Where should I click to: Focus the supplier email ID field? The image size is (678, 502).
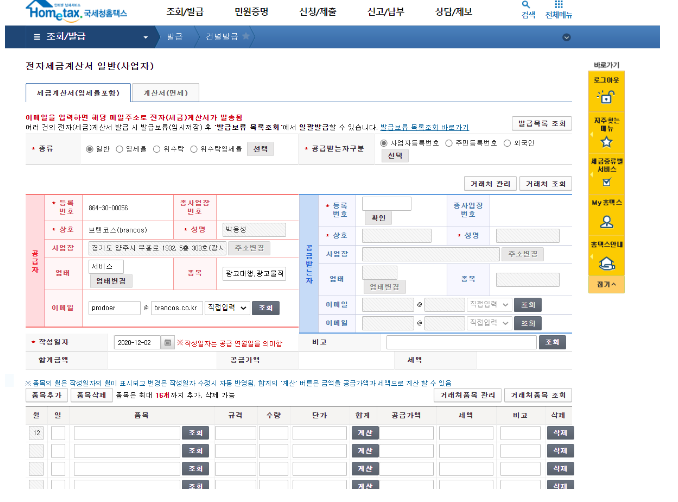[114, 308]
